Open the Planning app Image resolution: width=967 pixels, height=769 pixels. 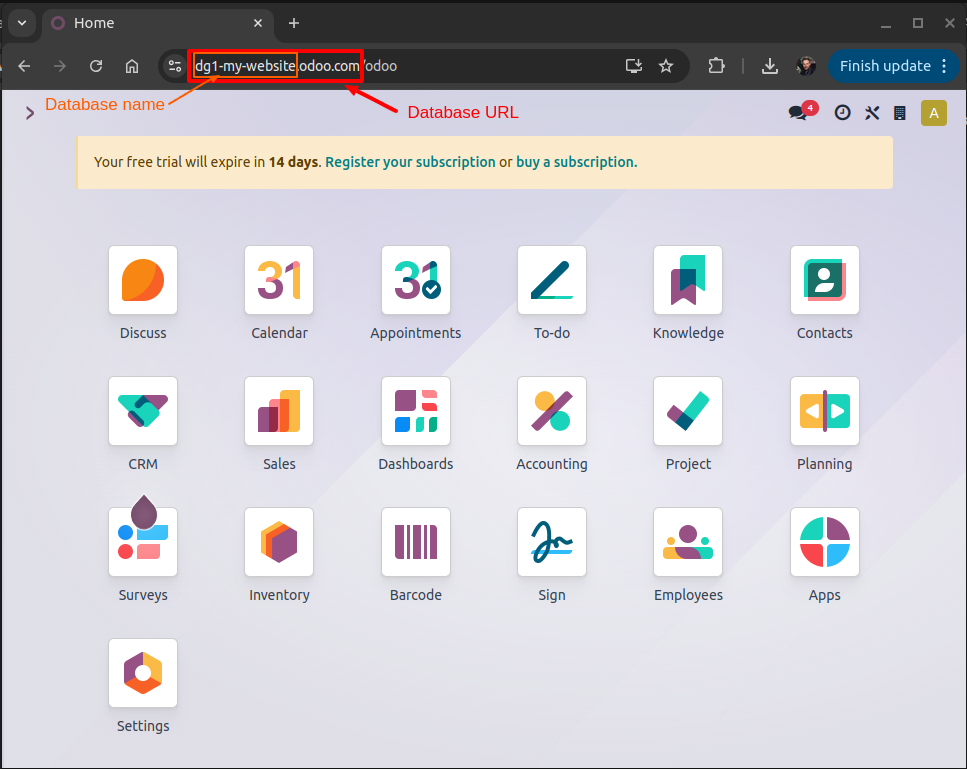825,411
